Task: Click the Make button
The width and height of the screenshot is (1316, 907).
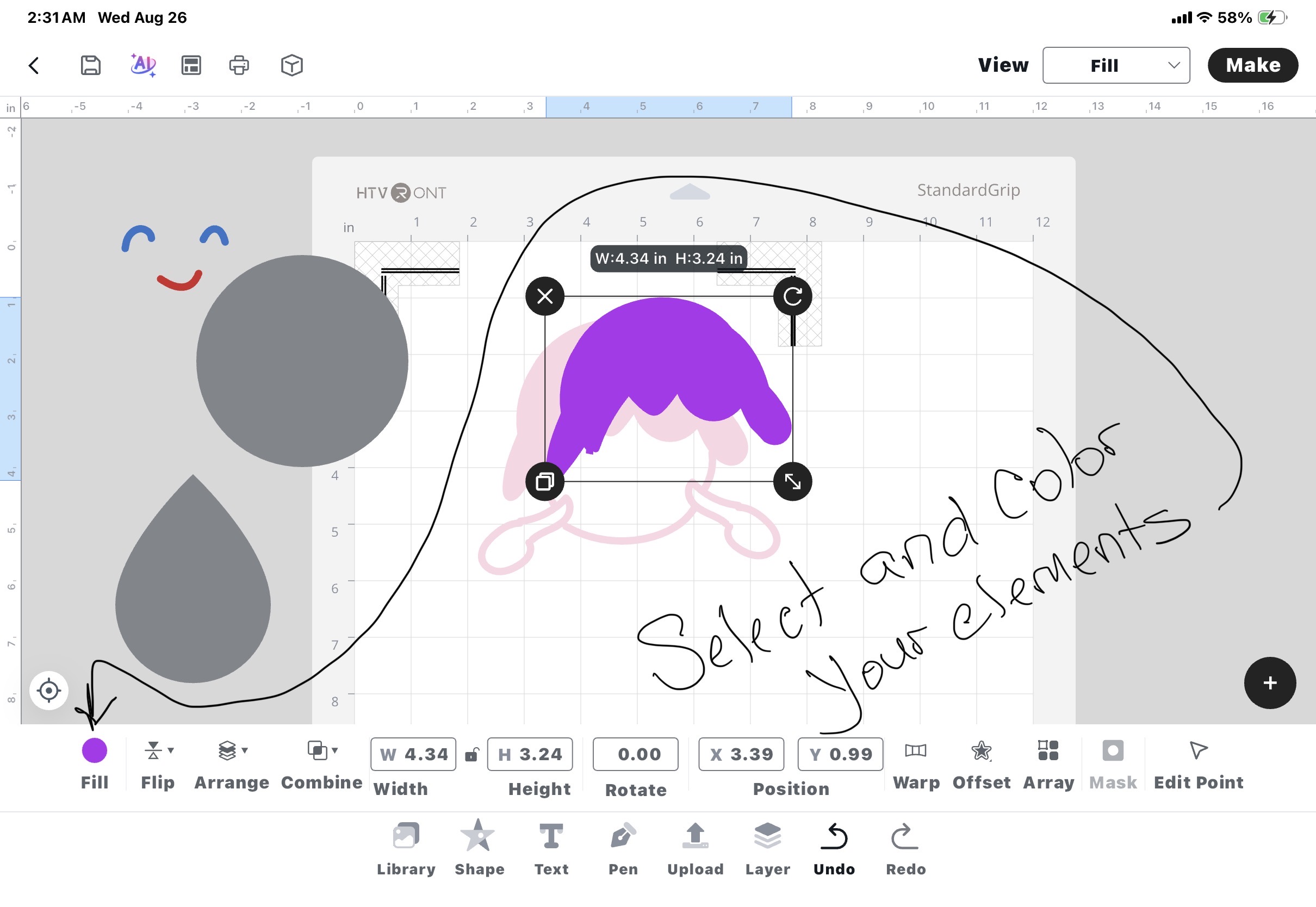Action: tap(1252, 65)
